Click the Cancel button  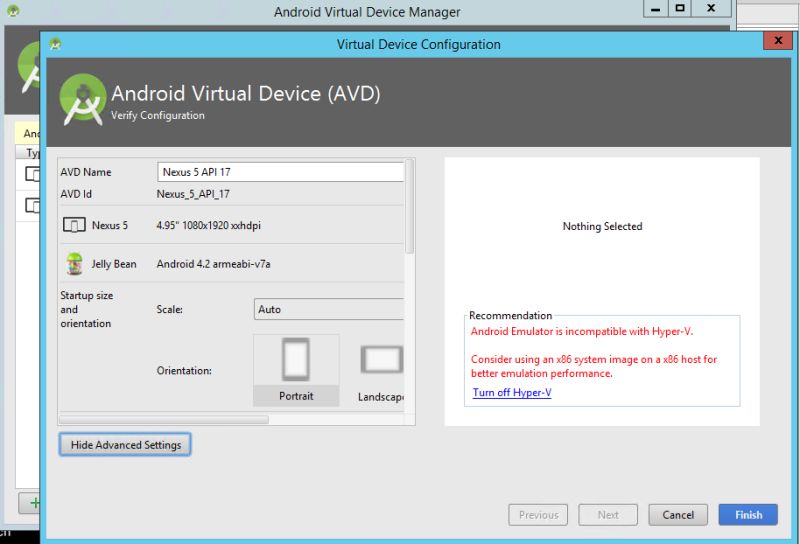(x=678, y=515)
